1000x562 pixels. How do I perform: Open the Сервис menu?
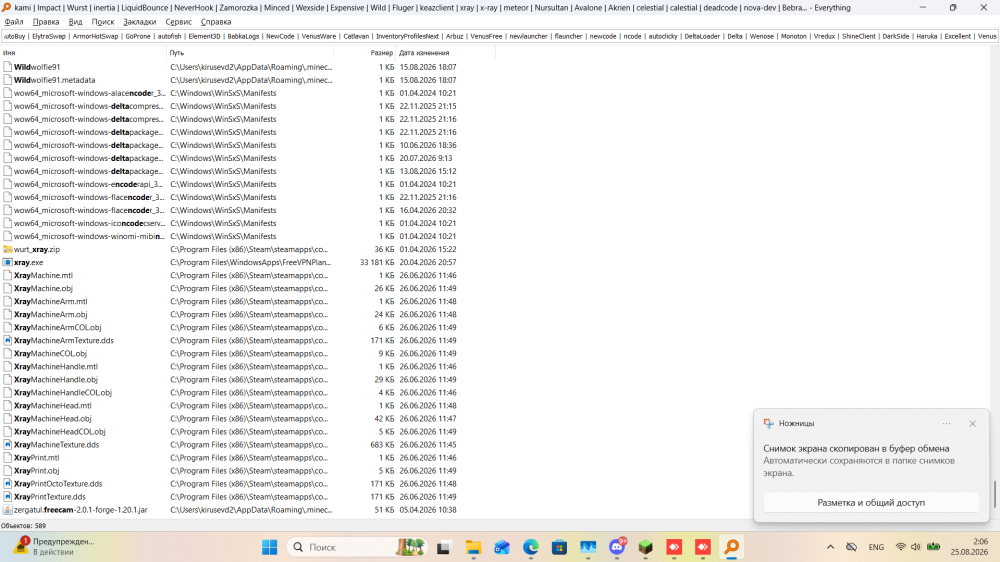pyautogui.click(x=179, y=22)
